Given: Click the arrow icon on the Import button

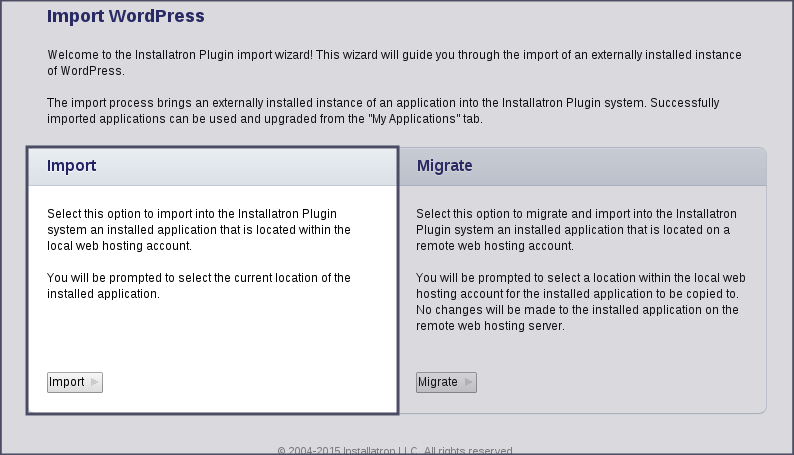Looking at the screenshot, I should (95, 382).
